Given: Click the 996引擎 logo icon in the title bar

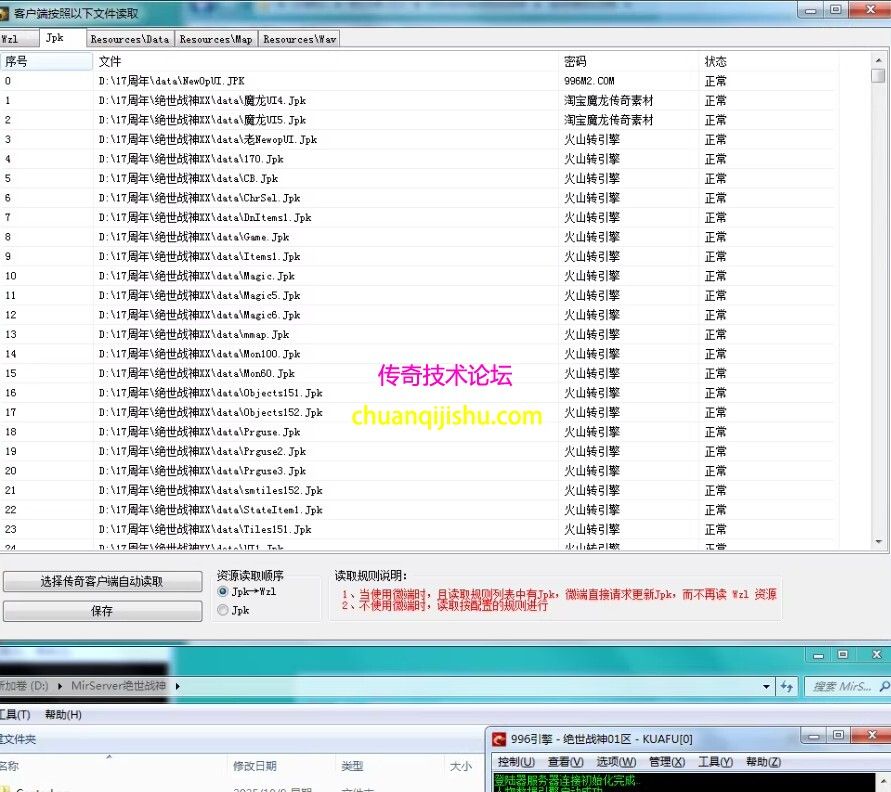Looking at the screenshot, I should pos(497,740).
